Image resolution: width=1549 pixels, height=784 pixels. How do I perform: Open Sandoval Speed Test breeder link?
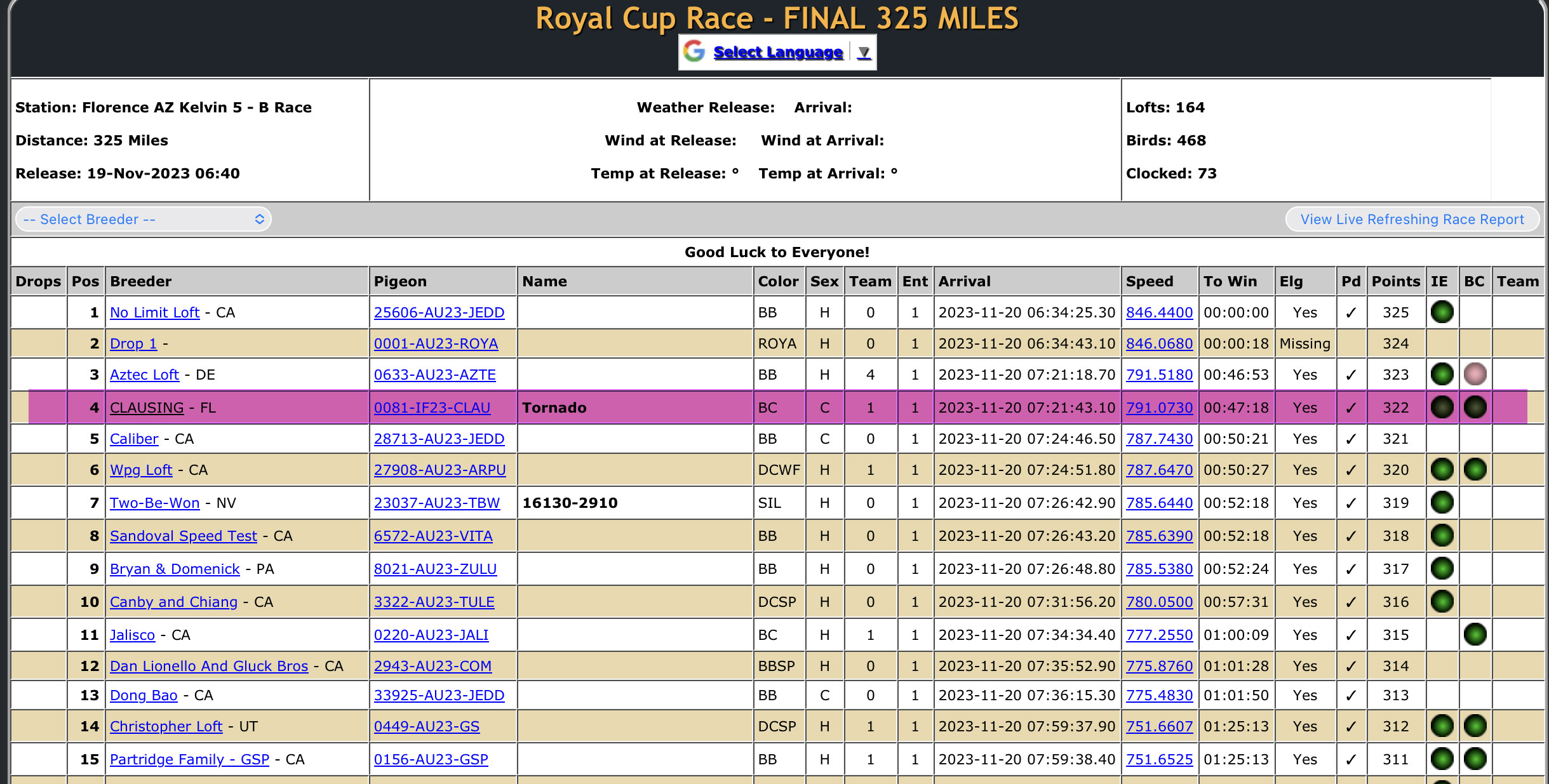[184, 536]
